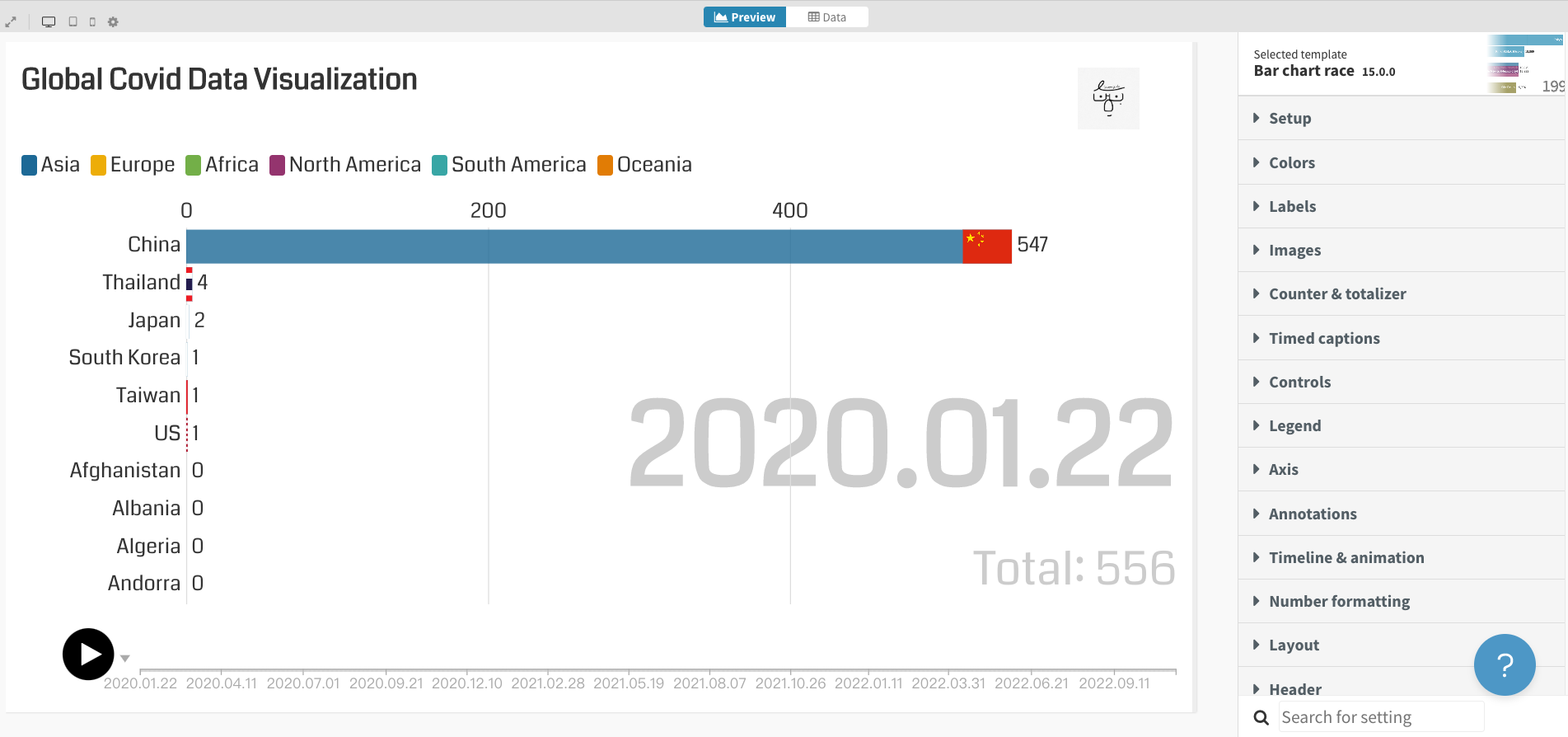Screen dimensions: 1568x737
Task: Enter fullscreen preview with the expand arrows icon
Action: coord(11,22)
